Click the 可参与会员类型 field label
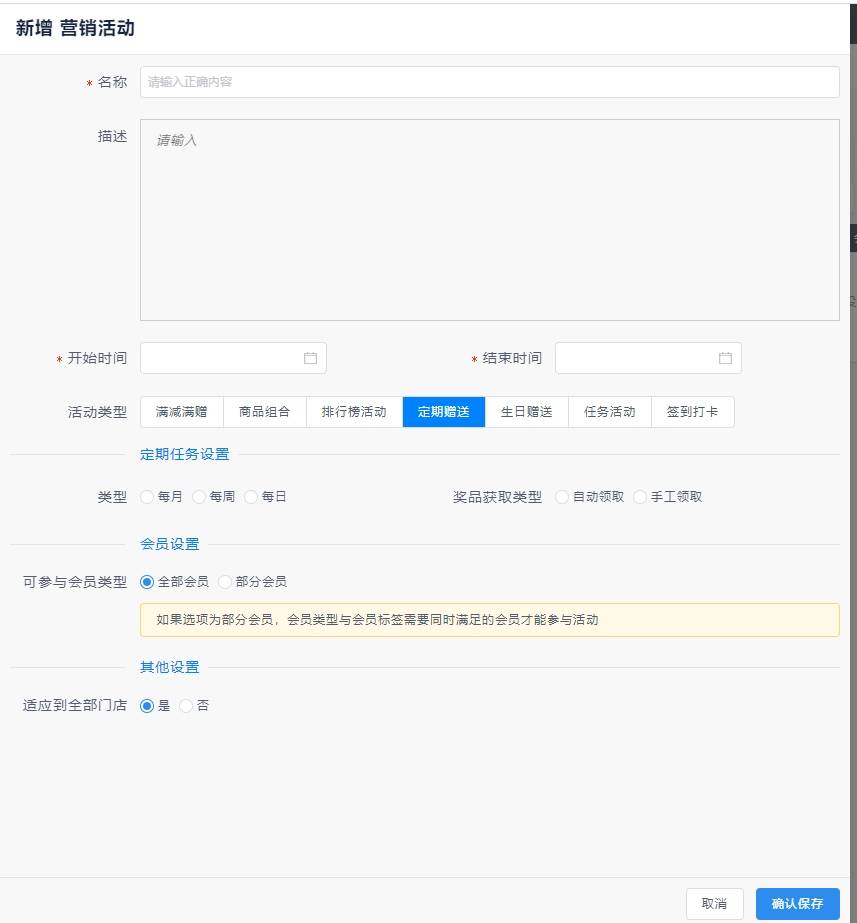 click(x=75, y=582)
